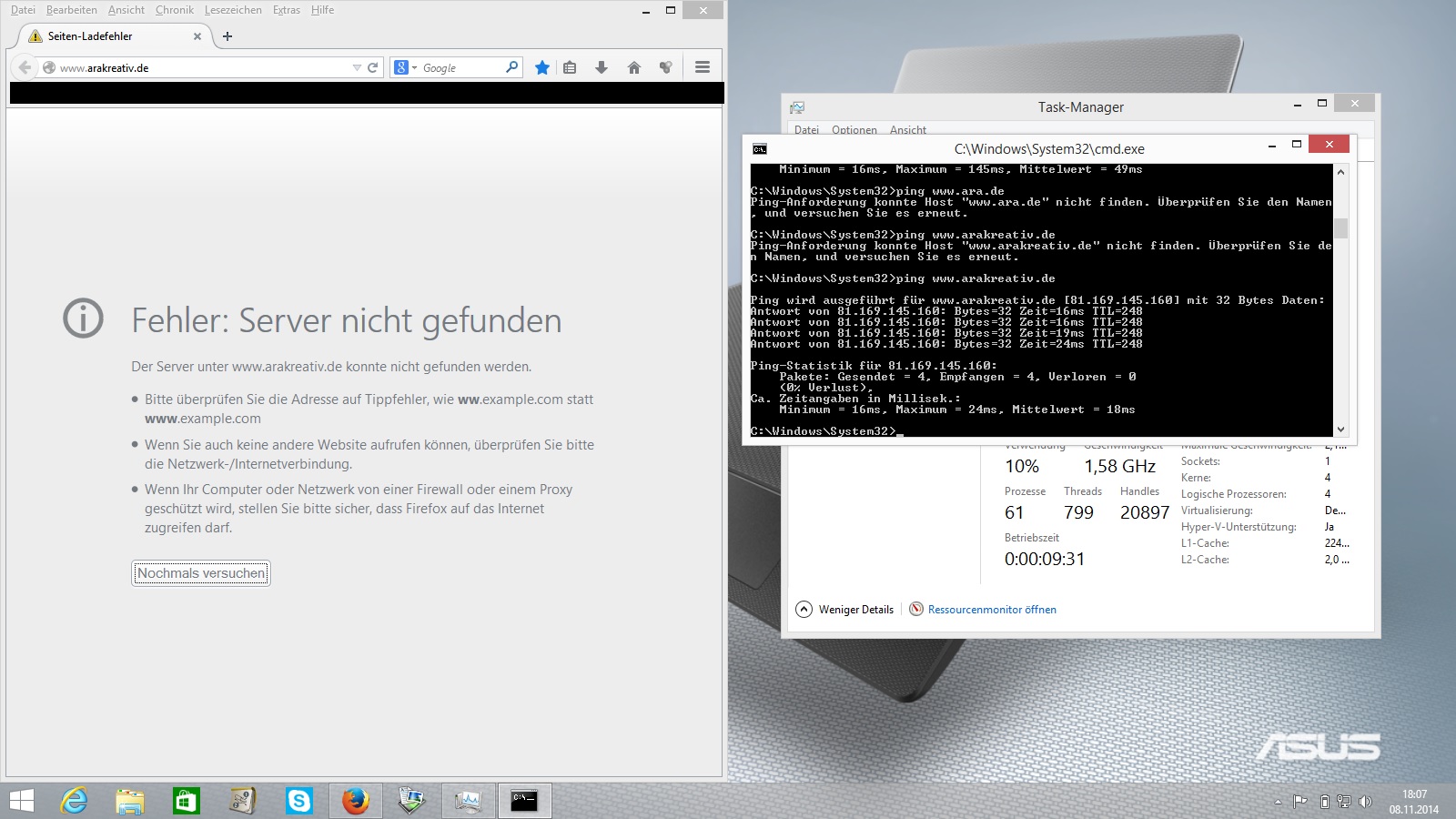Open the Datei menu in Firefox
The width and height of the screenshot is (1456, 819).
[23, 10]
